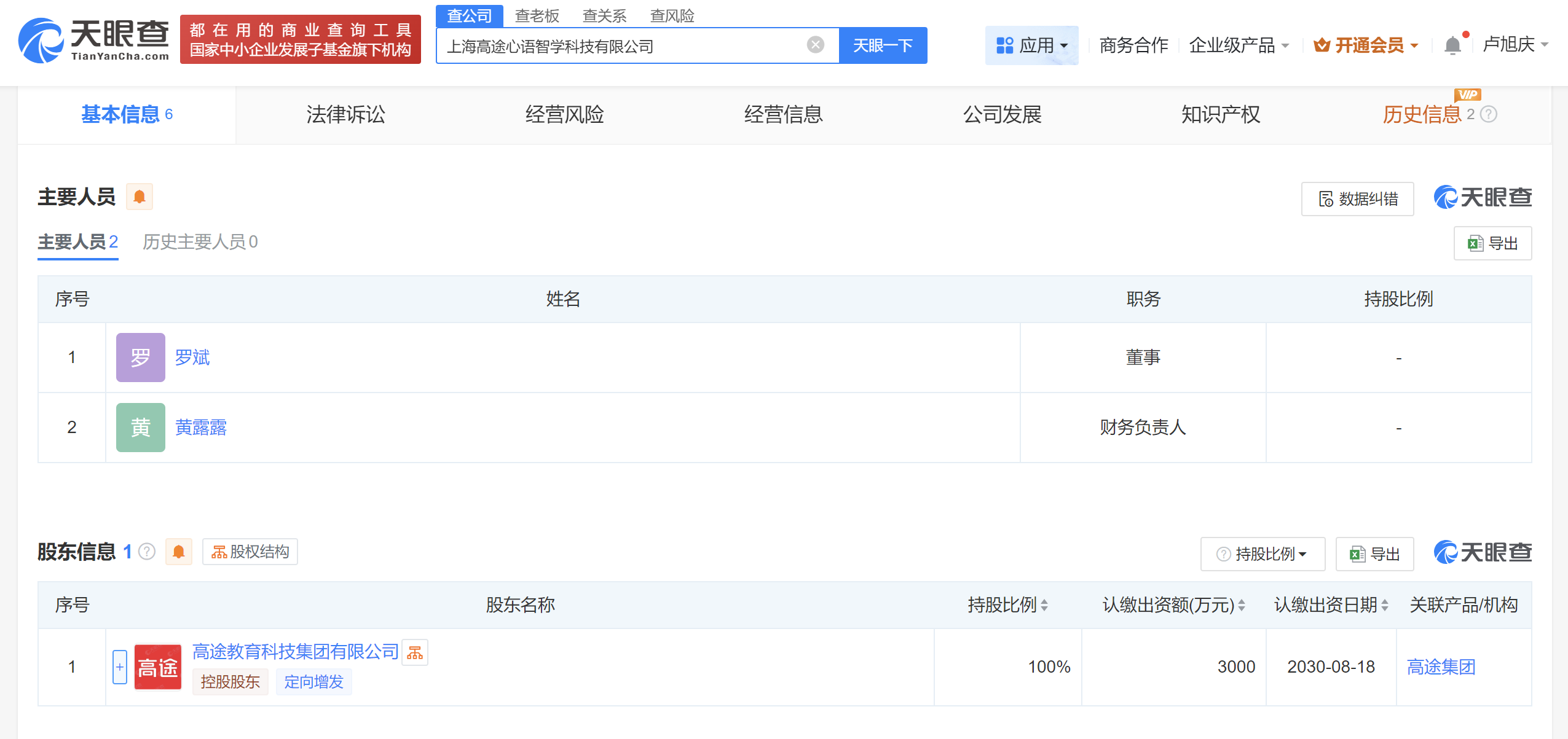Click the 数据纠错 button
Screen dimensions: 1568x739
pyautogui.click(x=1358, y=199)
